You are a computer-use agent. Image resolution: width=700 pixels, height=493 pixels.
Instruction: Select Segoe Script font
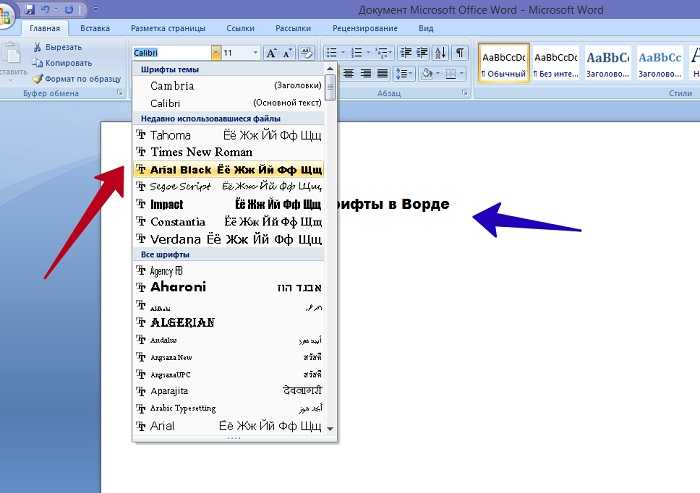coord(229,187)
